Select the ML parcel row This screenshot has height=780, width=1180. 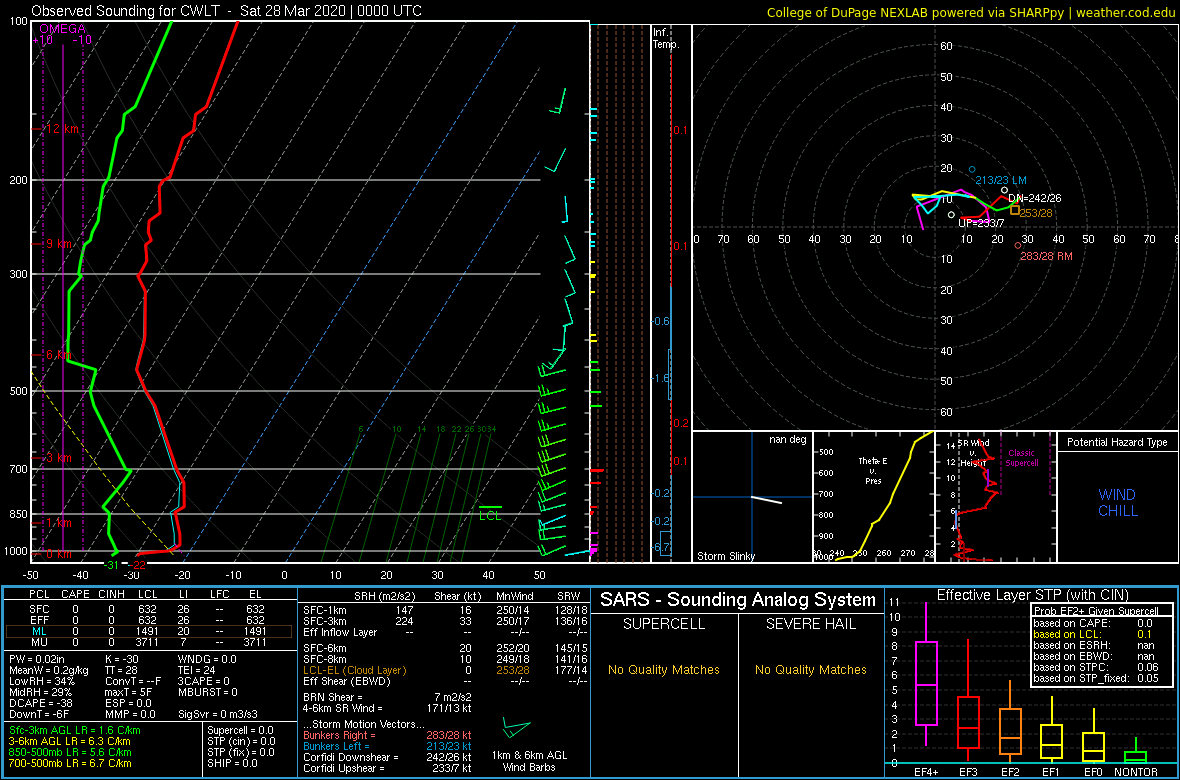click(x=150, y=632)
